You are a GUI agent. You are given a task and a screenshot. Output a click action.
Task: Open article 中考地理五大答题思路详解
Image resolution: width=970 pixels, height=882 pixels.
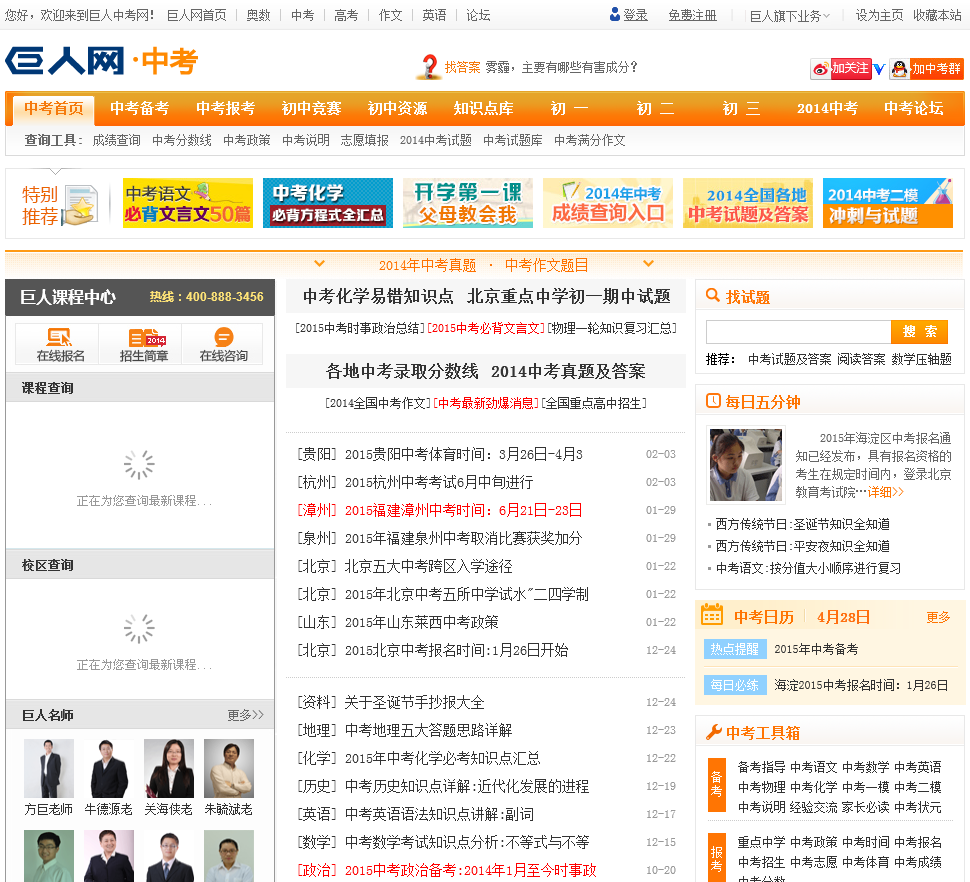[x=428, y=730]
